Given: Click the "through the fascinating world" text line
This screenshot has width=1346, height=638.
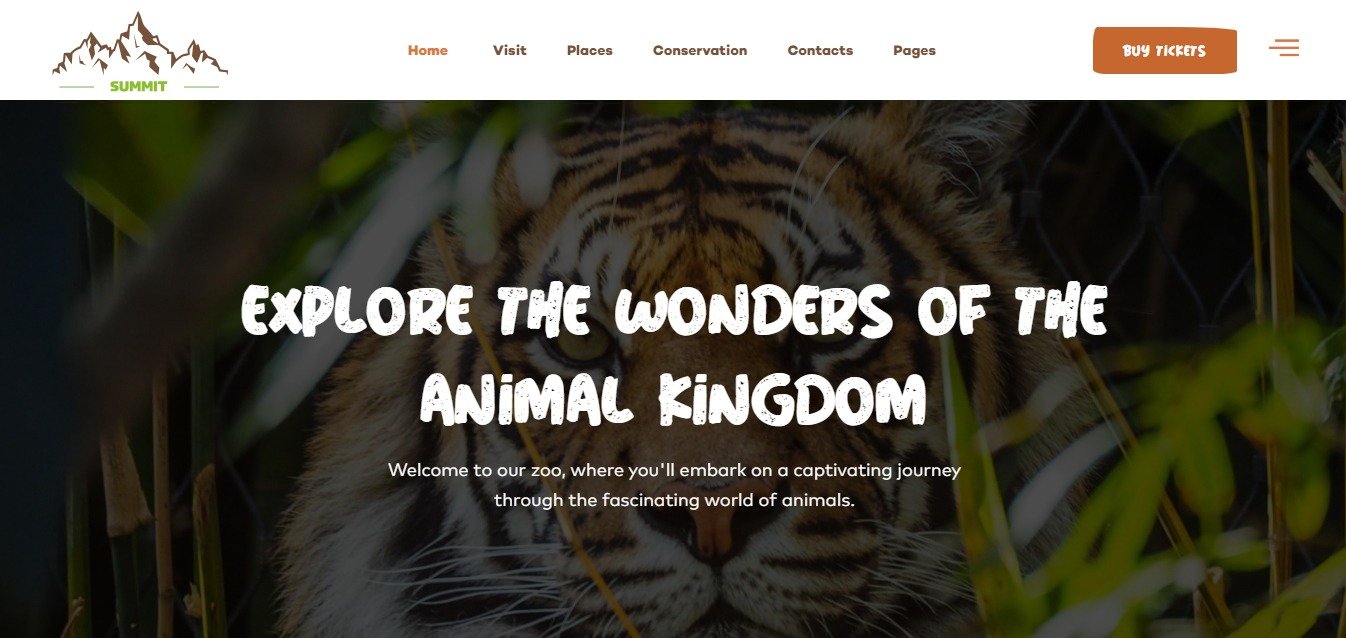Looking at the screenshot, I should [x=674, y=500].
